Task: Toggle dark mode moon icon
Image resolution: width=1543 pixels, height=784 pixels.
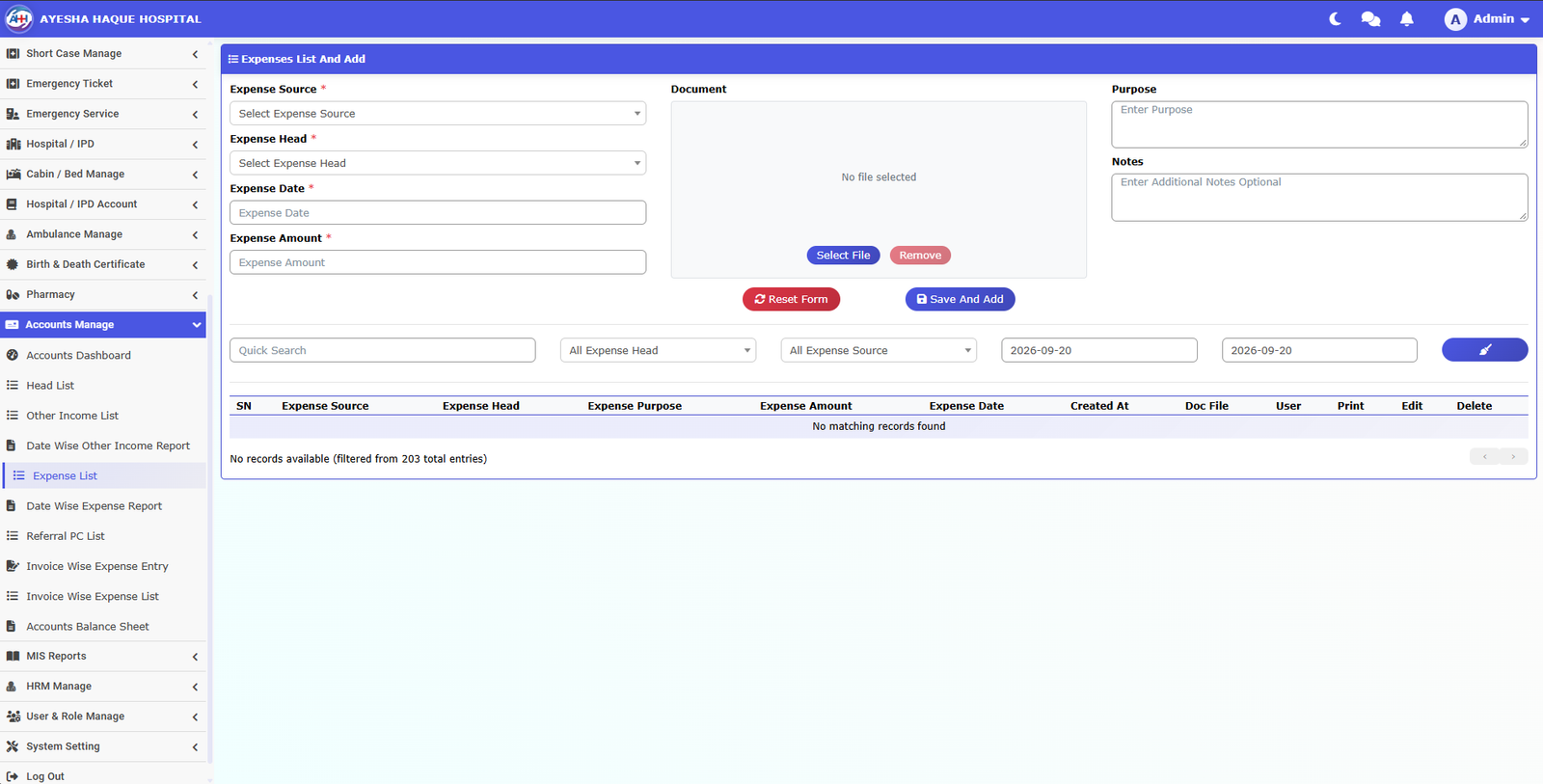Action: [1335, 19]
